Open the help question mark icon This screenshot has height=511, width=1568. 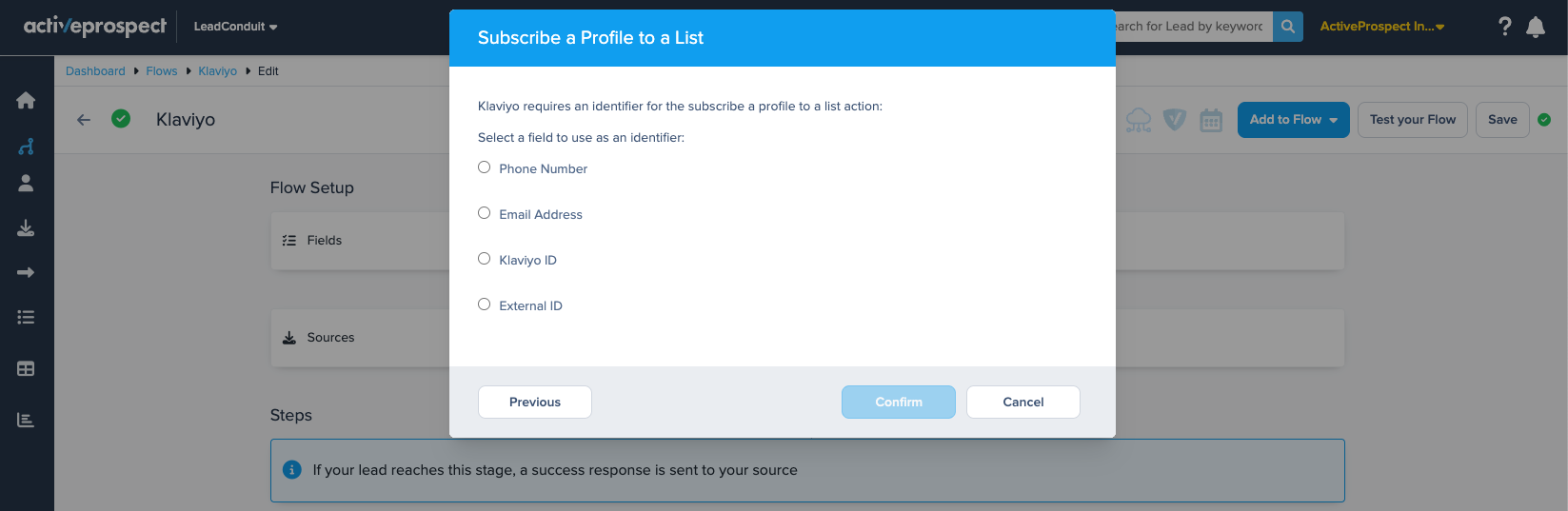coord(1504,27)
